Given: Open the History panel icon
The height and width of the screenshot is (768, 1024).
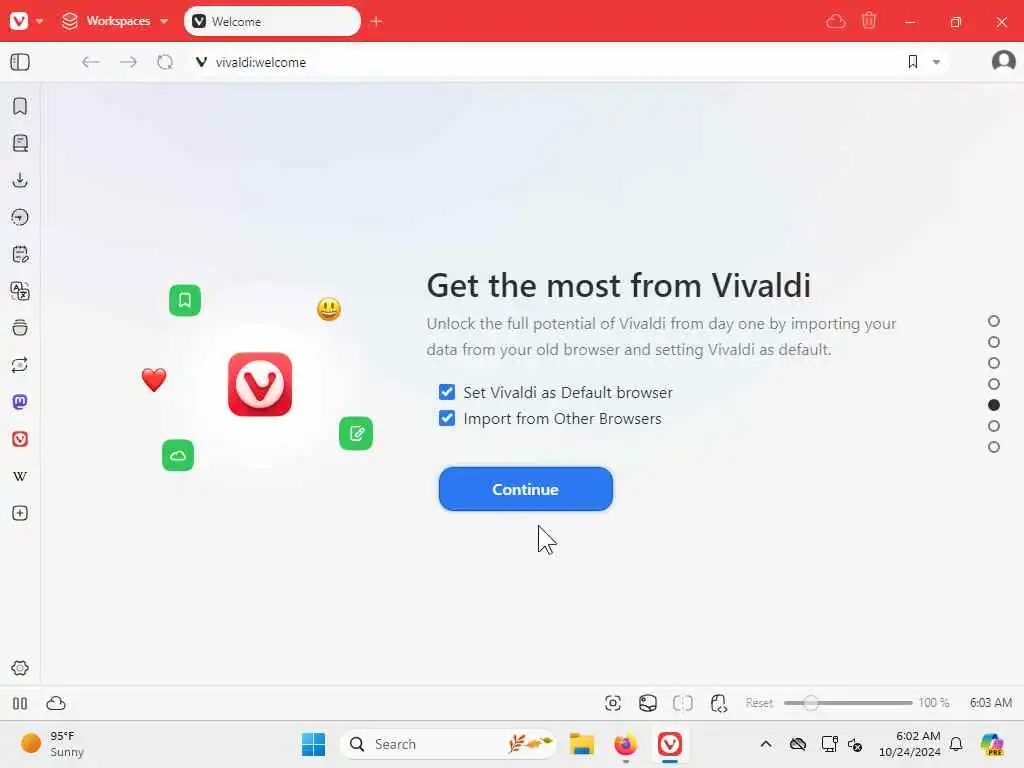Looking at the screenshot, I should (x=20, y=217).
